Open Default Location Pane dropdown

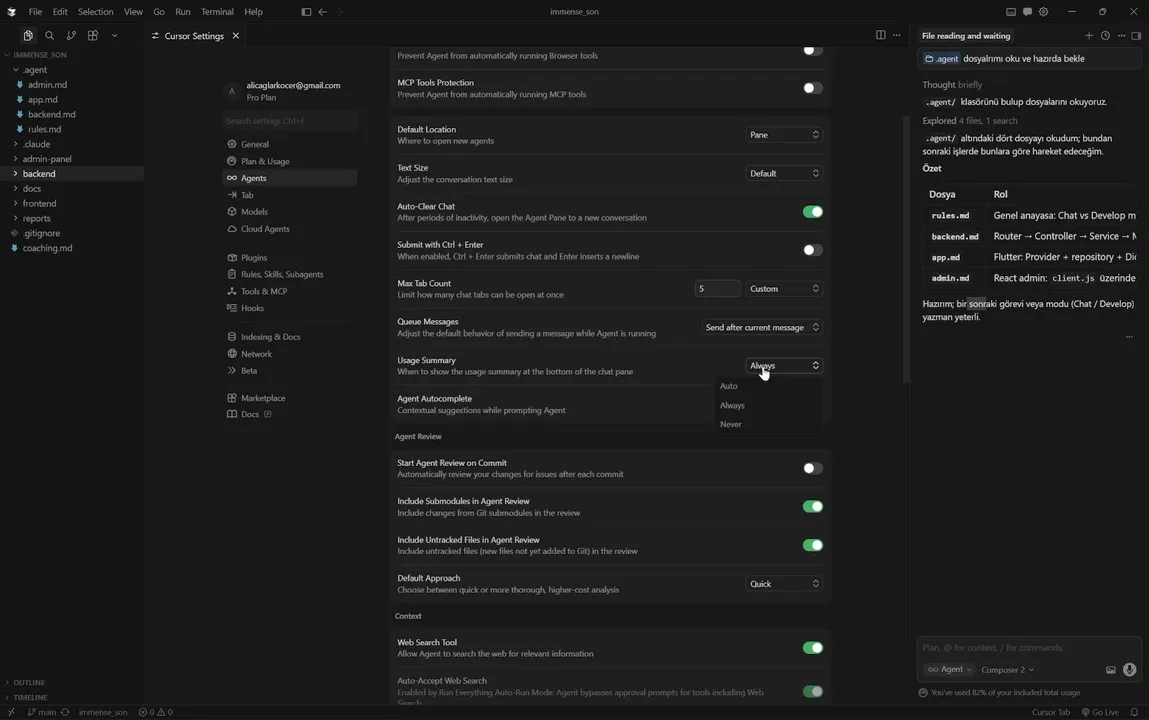pyautogui.click(x=783, y=135)
